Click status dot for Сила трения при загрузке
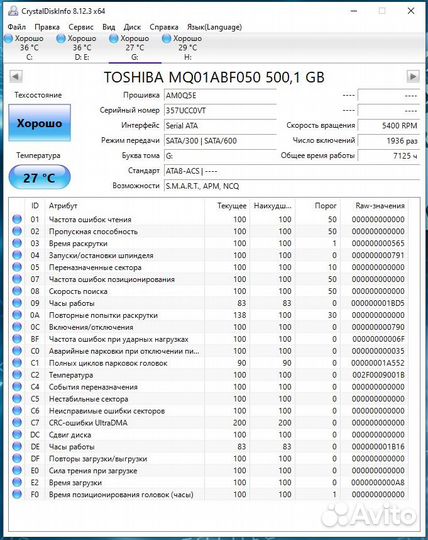The width and height of the screenshot is (428, 540). click(x=17, y=470)
